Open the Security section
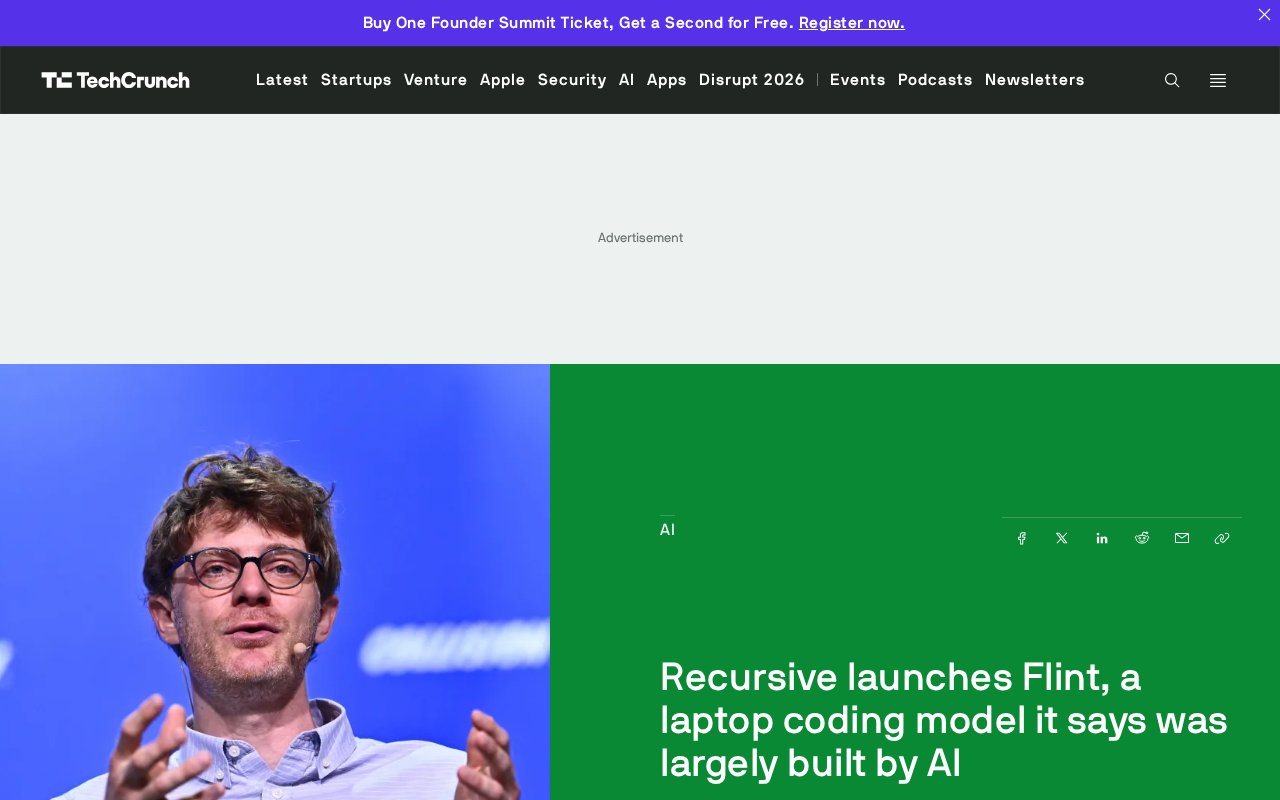Viewport: 1280px width, 800px height. click(x=572, y=80)
